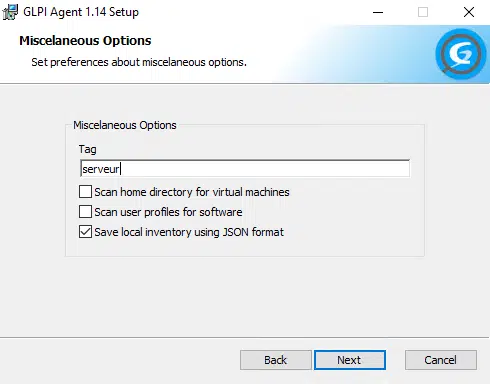Close the setup window
The image size is (490, 384).
(x=469, y=12)
